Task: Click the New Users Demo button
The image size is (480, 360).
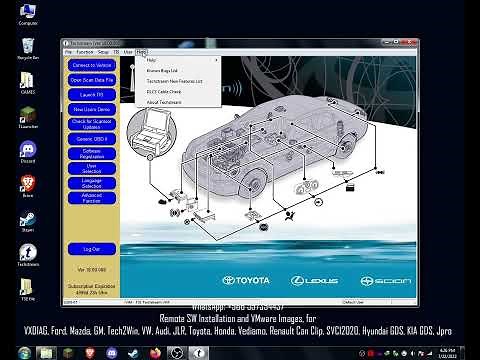Action: 92,109
